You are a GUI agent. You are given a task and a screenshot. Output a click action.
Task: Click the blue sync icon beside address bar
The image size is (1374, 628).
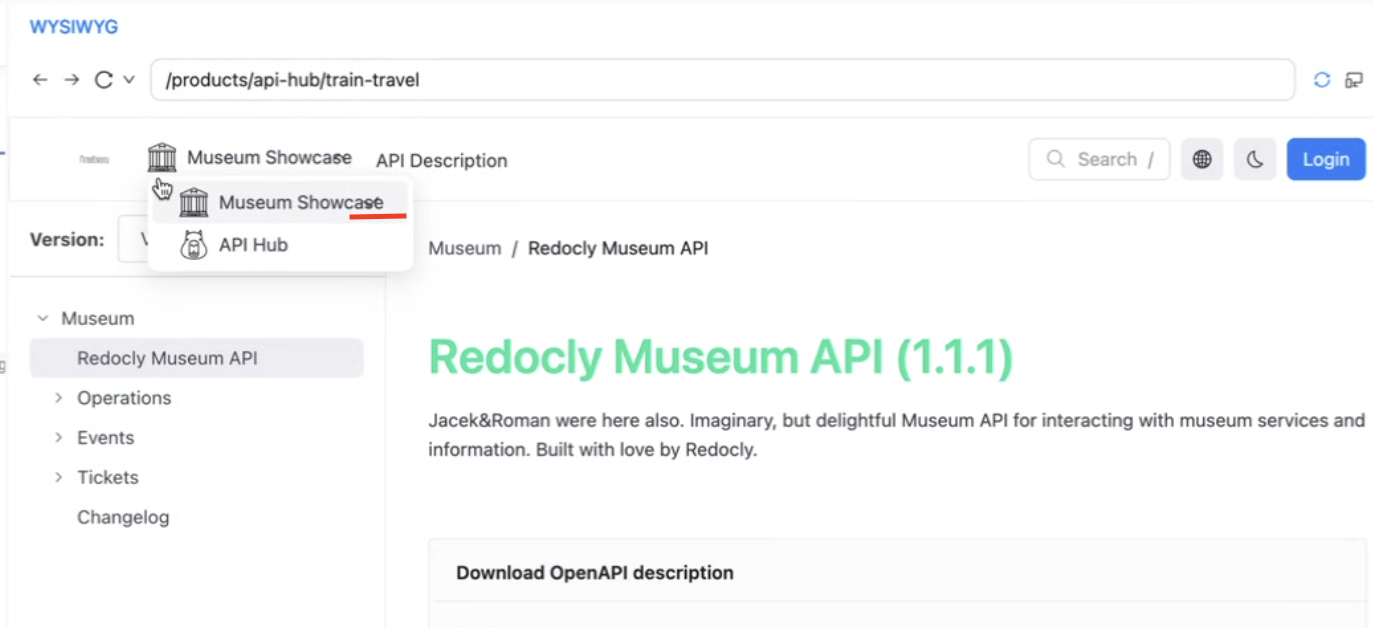click(1322, 80)
